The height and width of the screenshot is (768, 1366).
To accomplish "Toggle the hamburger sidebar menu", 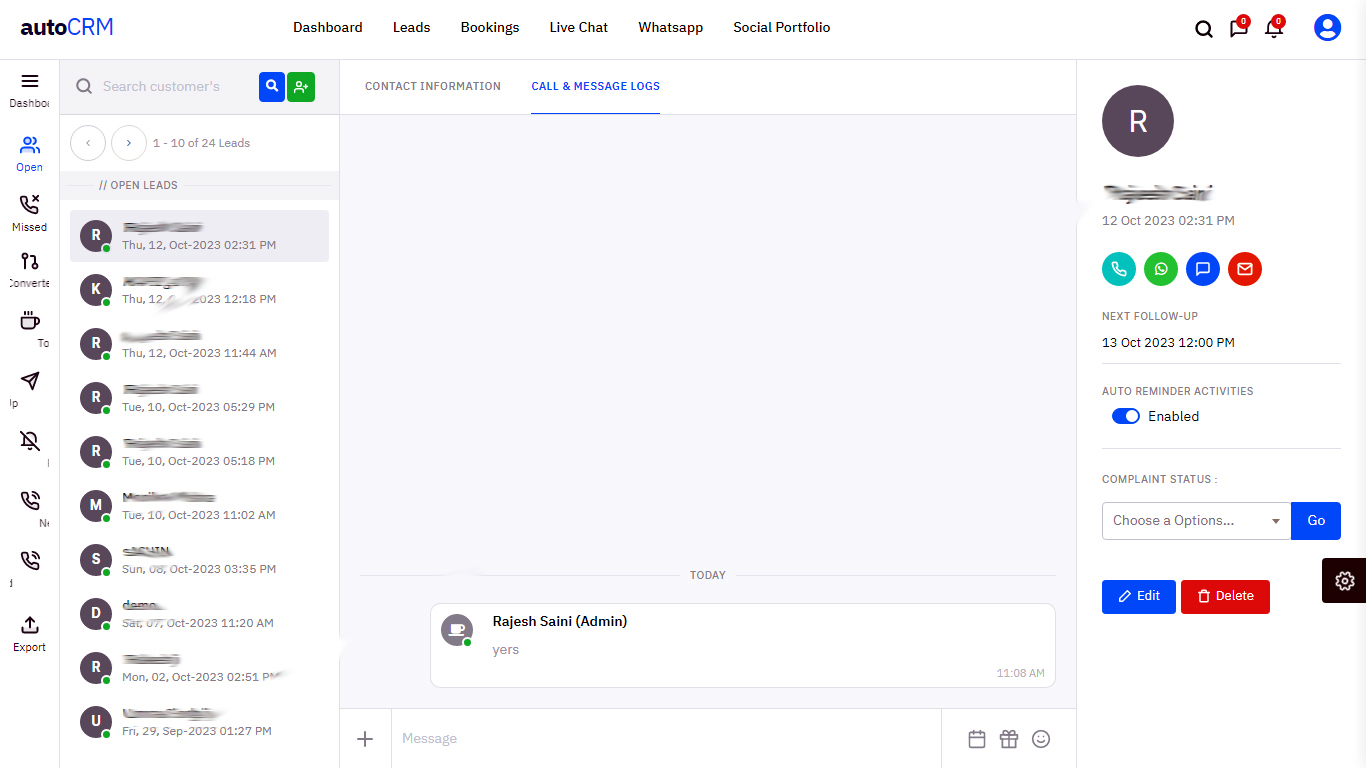I will (x=30, y=81).
